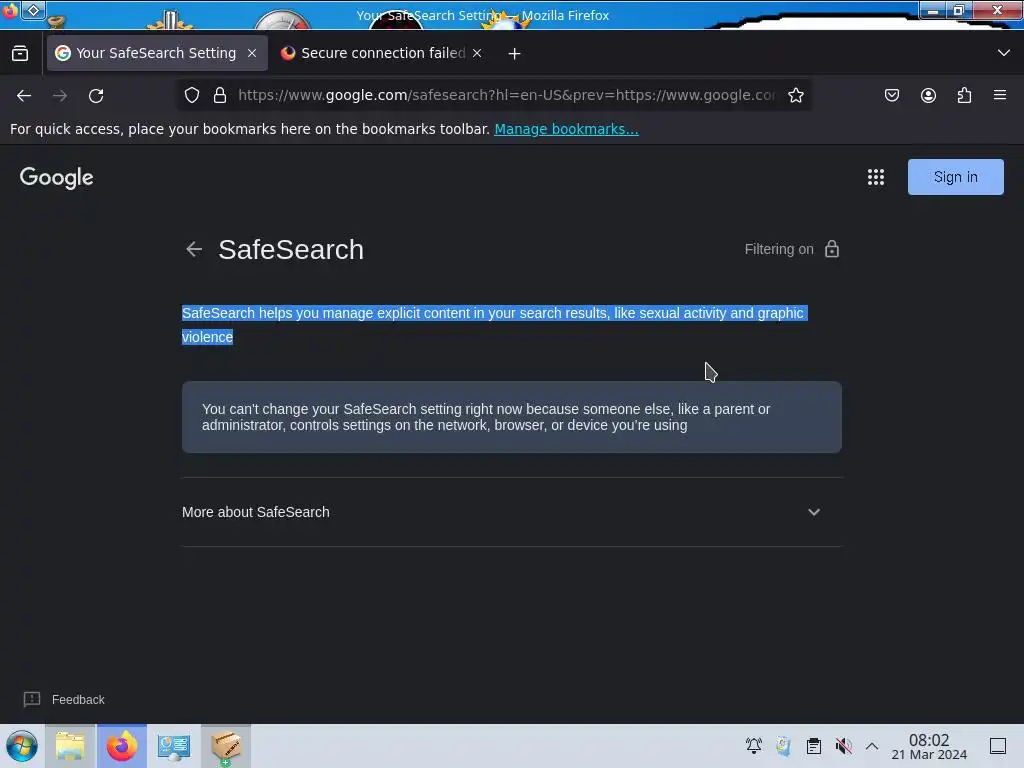Open a new tab with plus button
1024x768 pixels.
(515, 54)
